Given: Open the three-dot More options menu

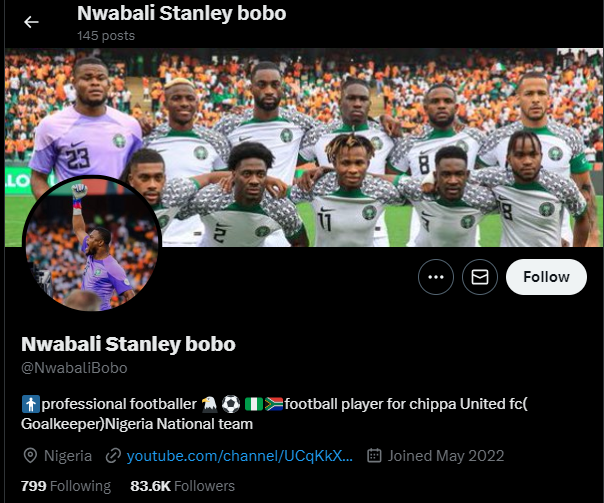Looking at the screenshot, I should click(x=436, y=277).
